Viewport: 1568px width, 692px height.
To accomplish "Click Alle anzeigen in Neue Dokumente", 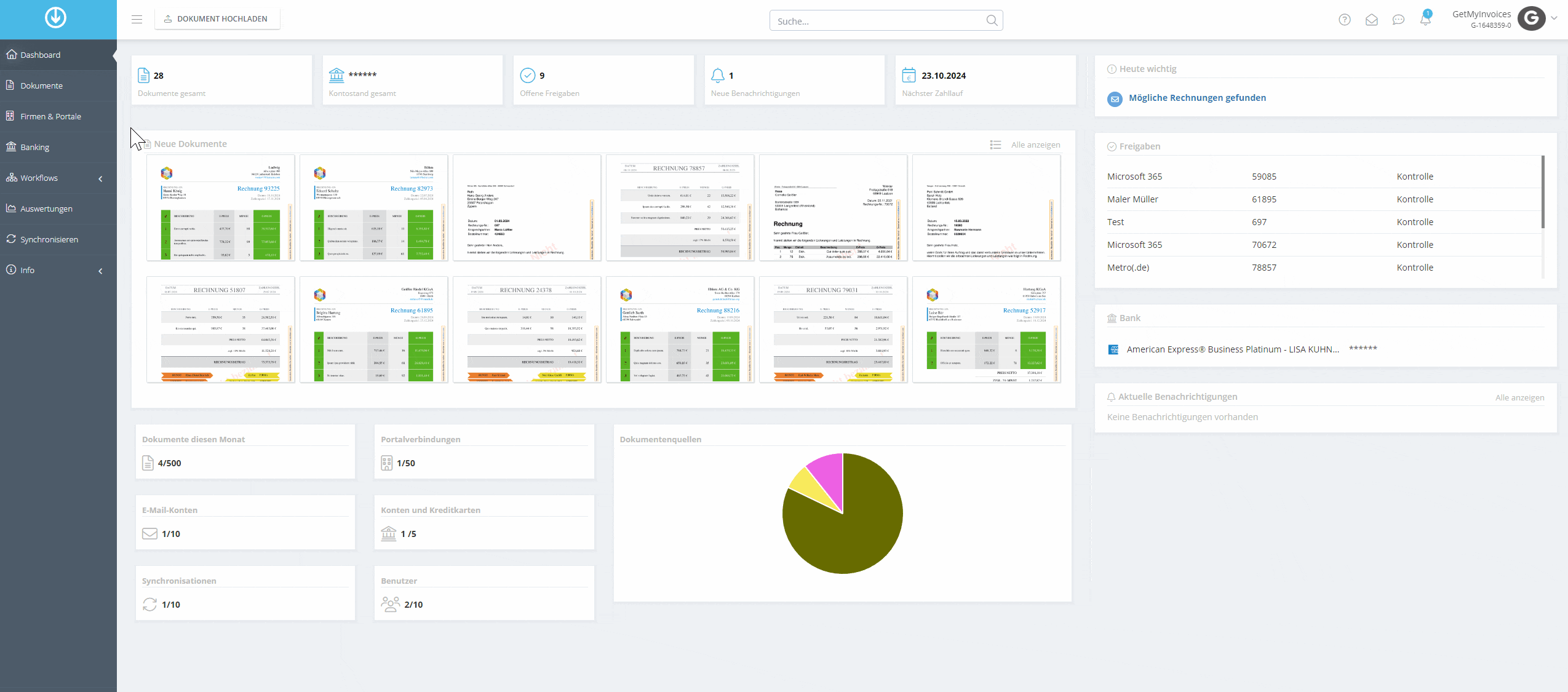I will pos(1035,145).
